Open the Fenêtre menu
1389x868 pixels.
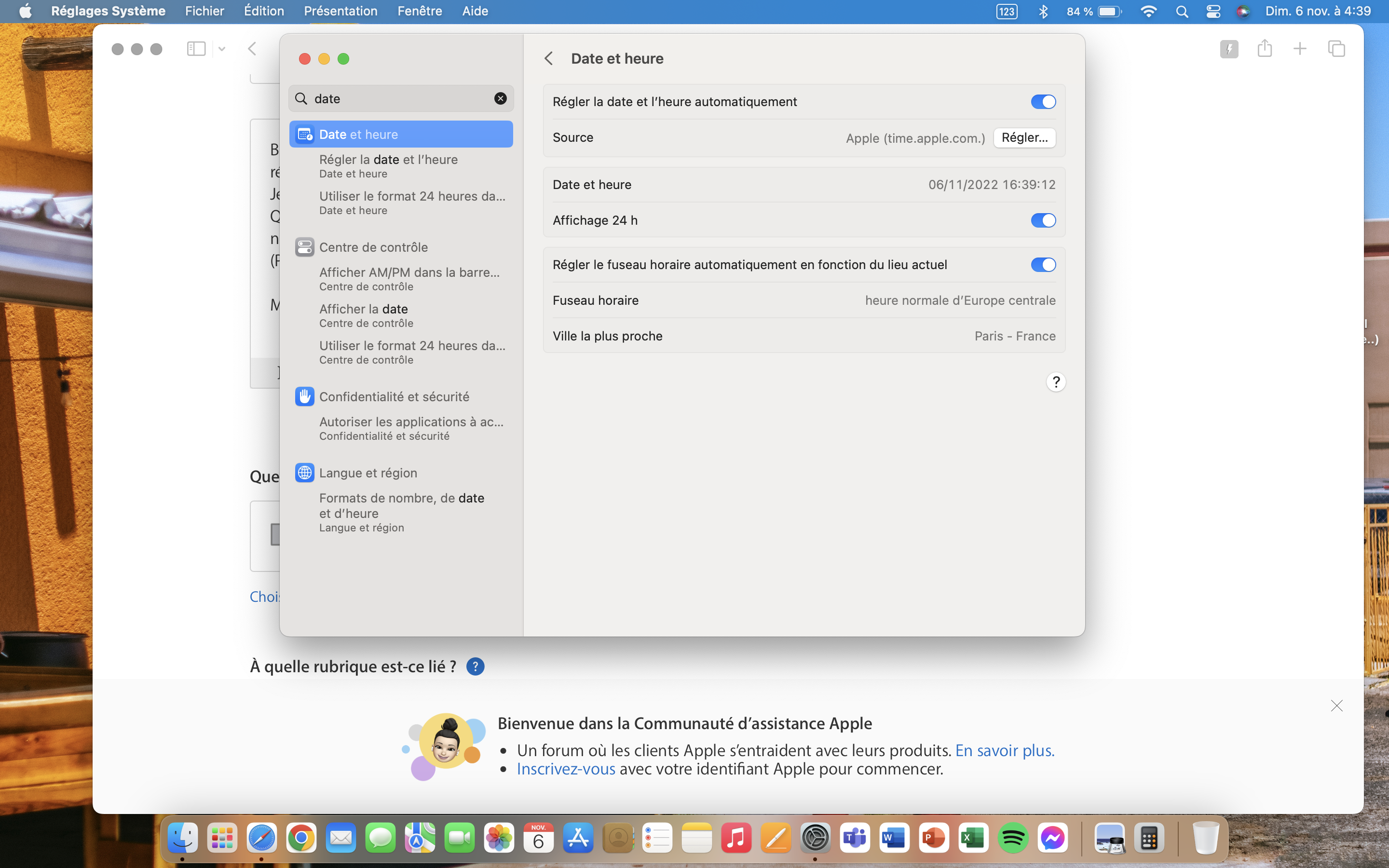[x=419, y=12]
